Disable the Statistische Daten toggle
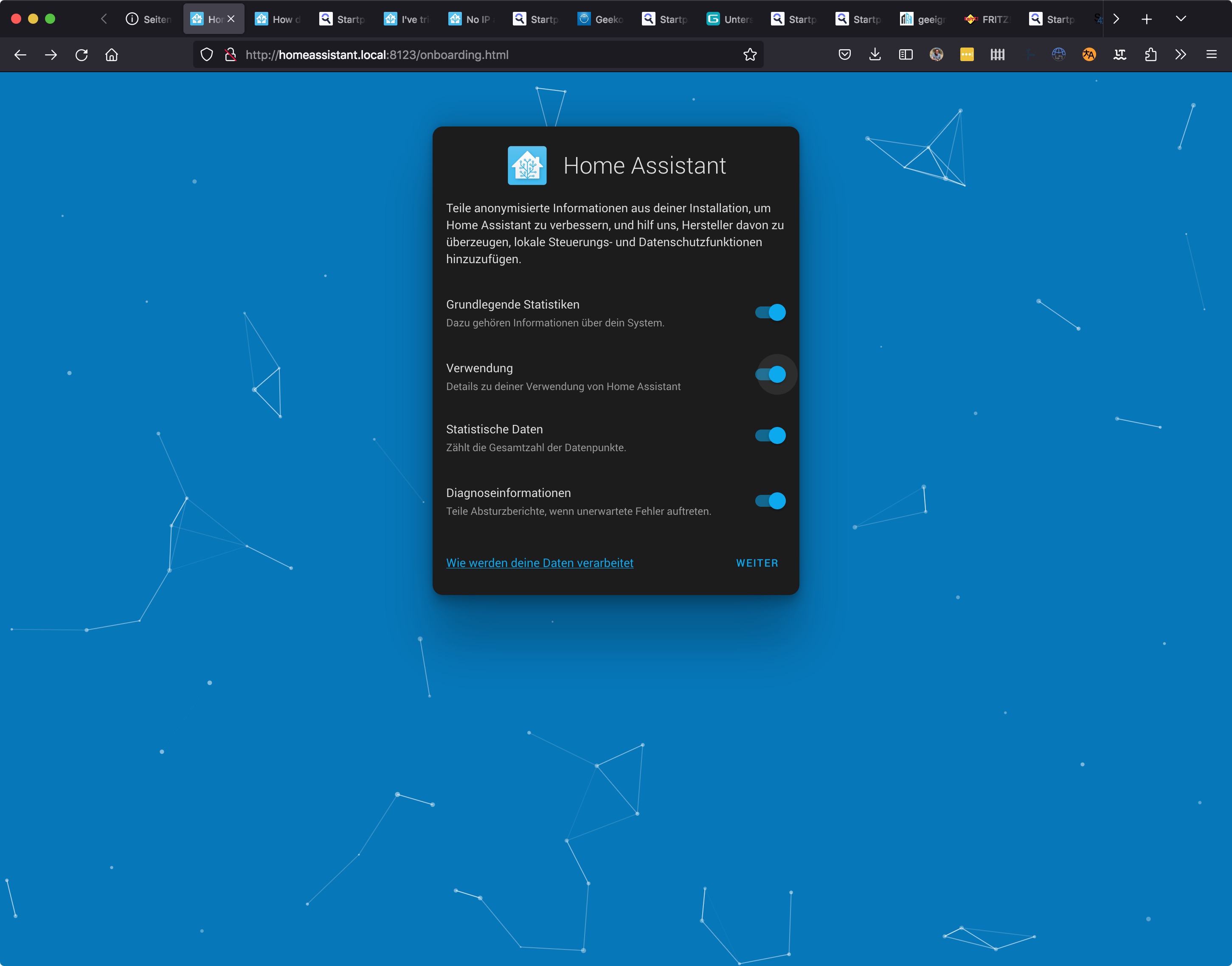 (x=771, y=435)
